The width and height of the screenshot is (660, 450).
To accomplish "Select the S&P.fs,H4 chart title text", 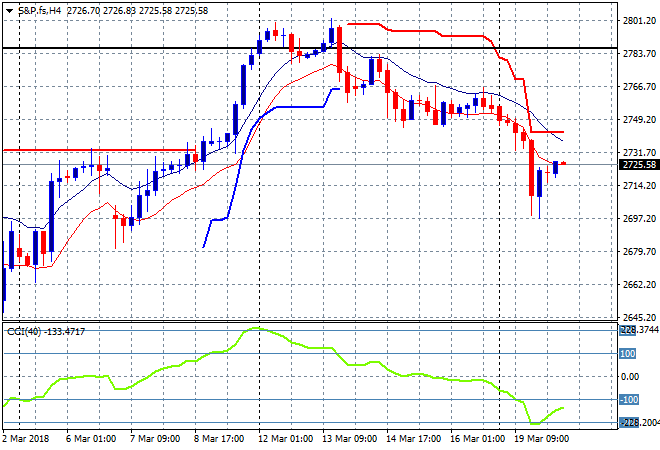I will 40,11.
